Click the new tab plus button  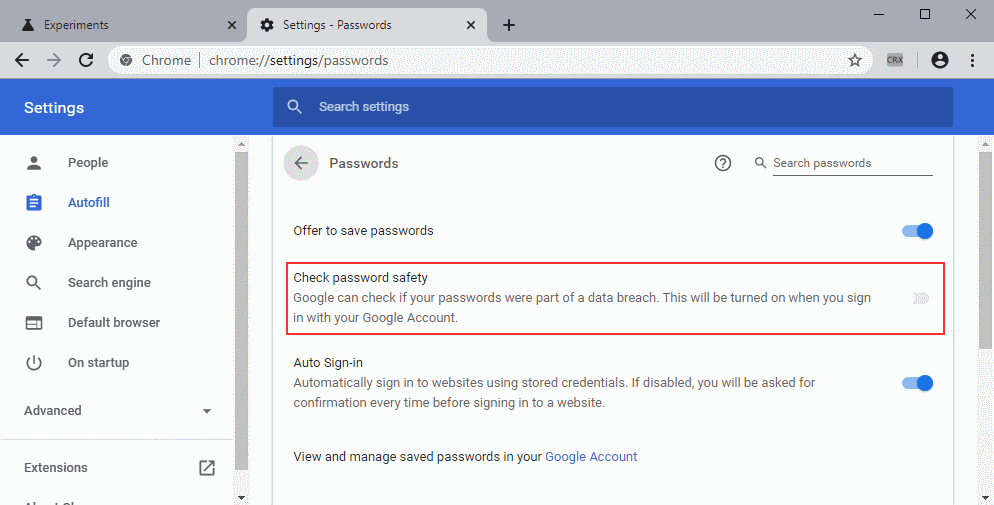click(509, 25)
